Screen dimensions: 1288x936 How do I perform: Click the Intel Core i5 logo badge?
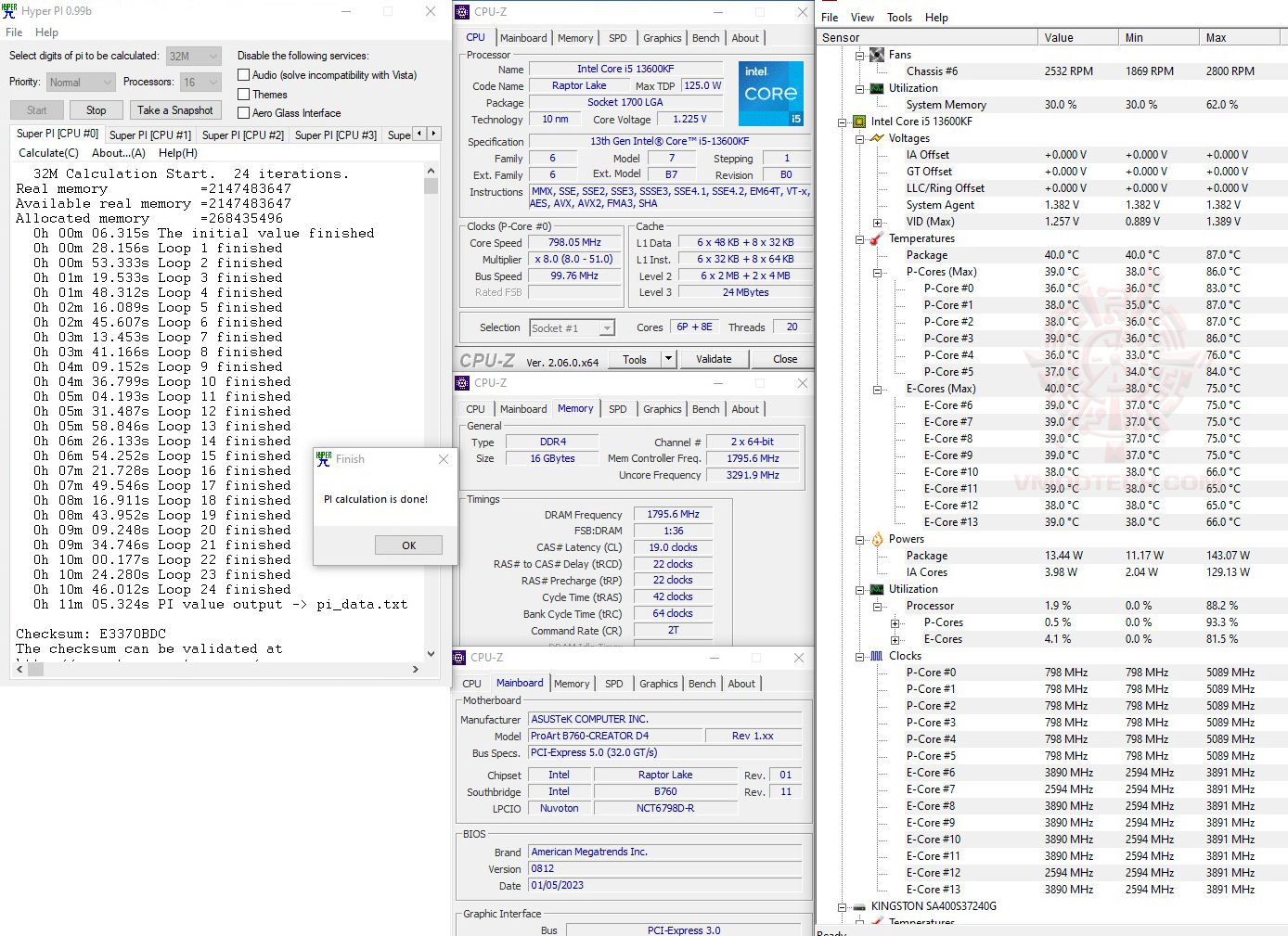click(771, 94)
